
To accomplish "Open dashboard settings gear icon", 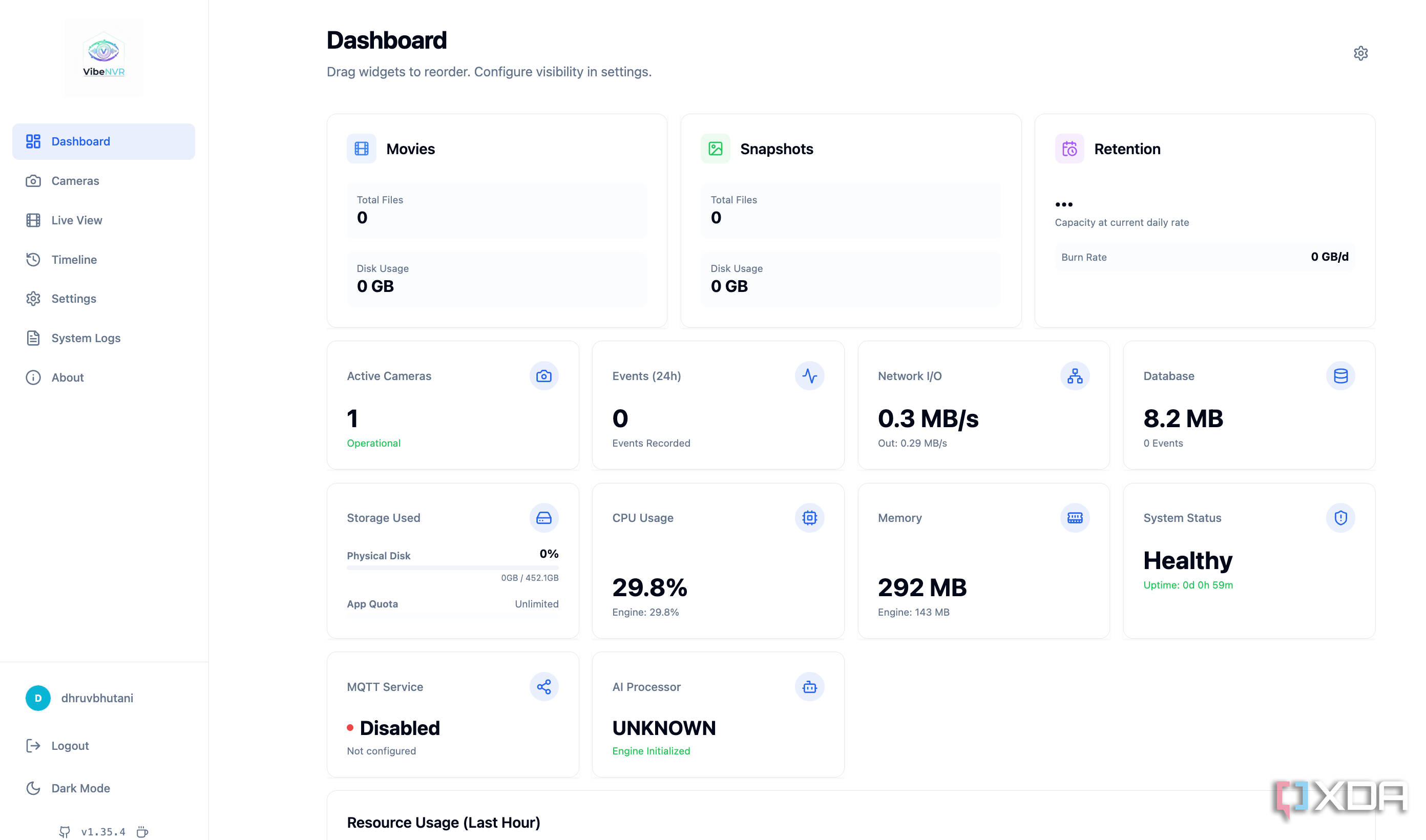I will click(x=1360, y=53).
